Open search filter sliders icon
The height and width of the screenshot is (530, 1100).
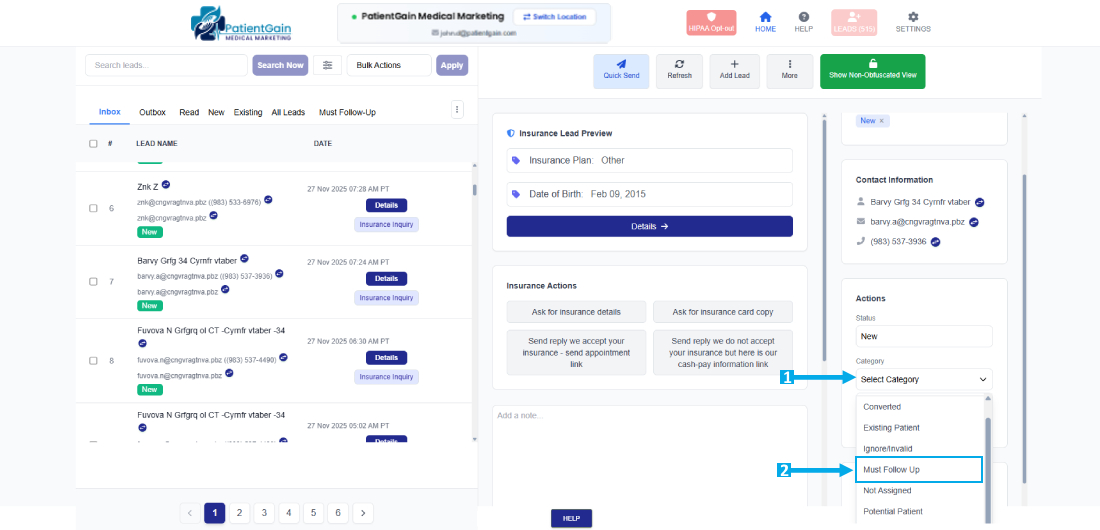pos(328,65)
